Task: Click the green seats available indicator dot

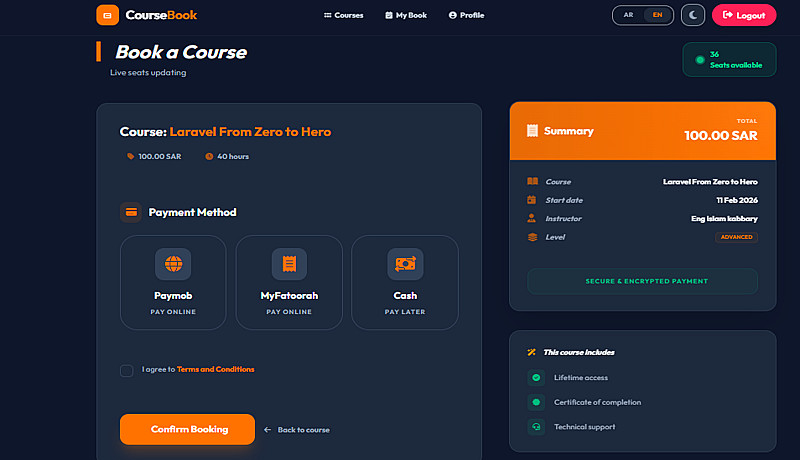Action: click(700, 60)
